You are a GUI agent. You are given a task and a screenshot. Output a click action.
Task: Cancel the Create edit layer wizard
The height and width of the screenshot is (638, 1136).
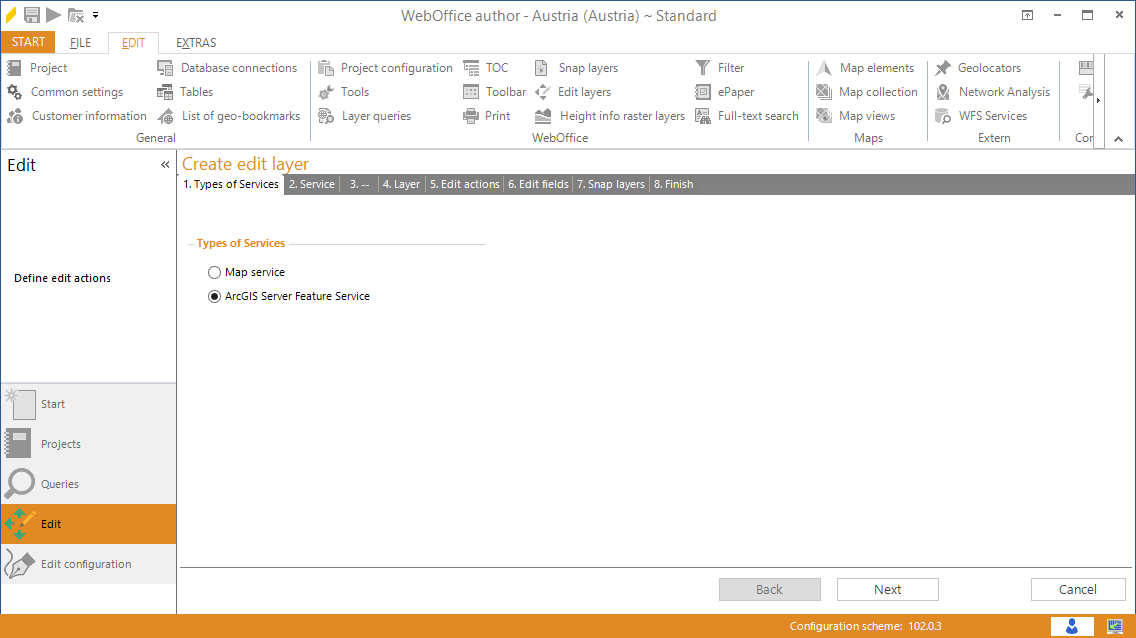coord(1078,589)
